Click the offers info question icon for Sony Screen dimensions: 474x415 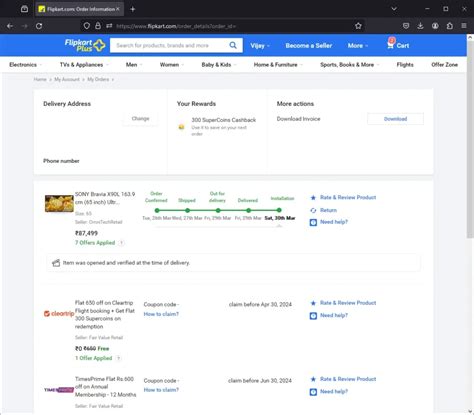(x=121, y=243)
